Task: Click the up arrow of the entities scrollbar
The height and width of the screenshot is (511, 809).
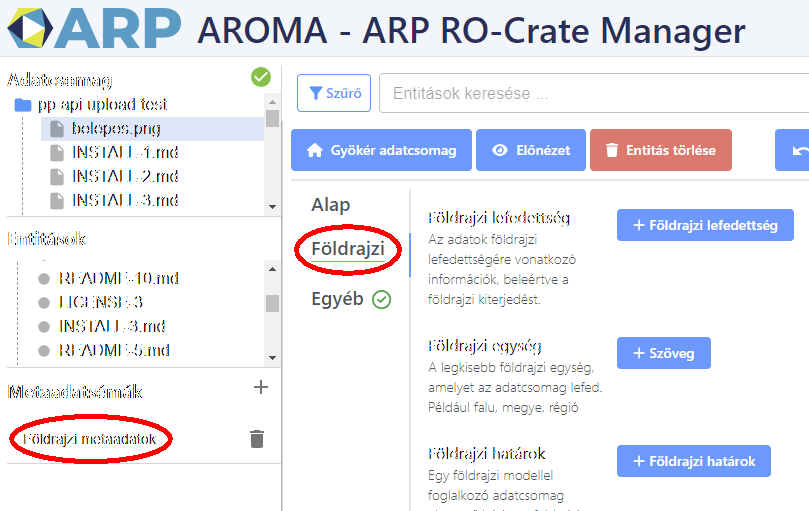Action: [272, 269]
